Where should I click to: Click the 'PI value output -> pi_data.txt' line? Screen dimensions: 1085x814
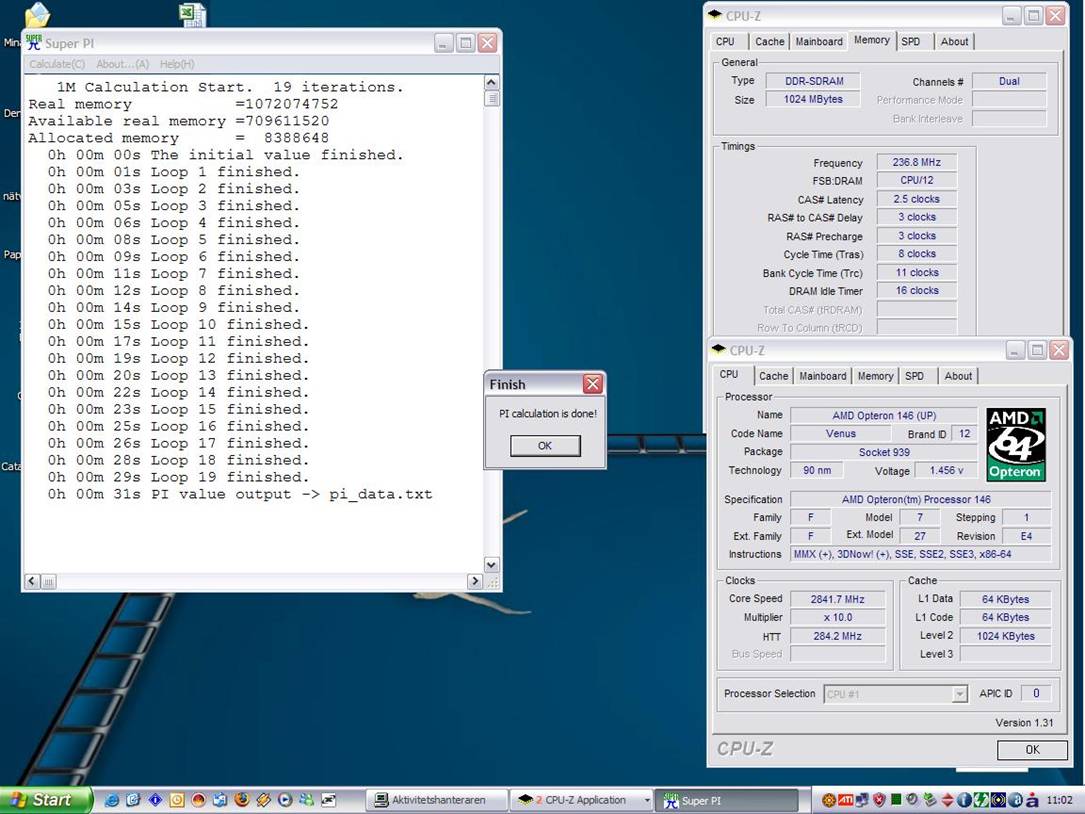(240, 494)
